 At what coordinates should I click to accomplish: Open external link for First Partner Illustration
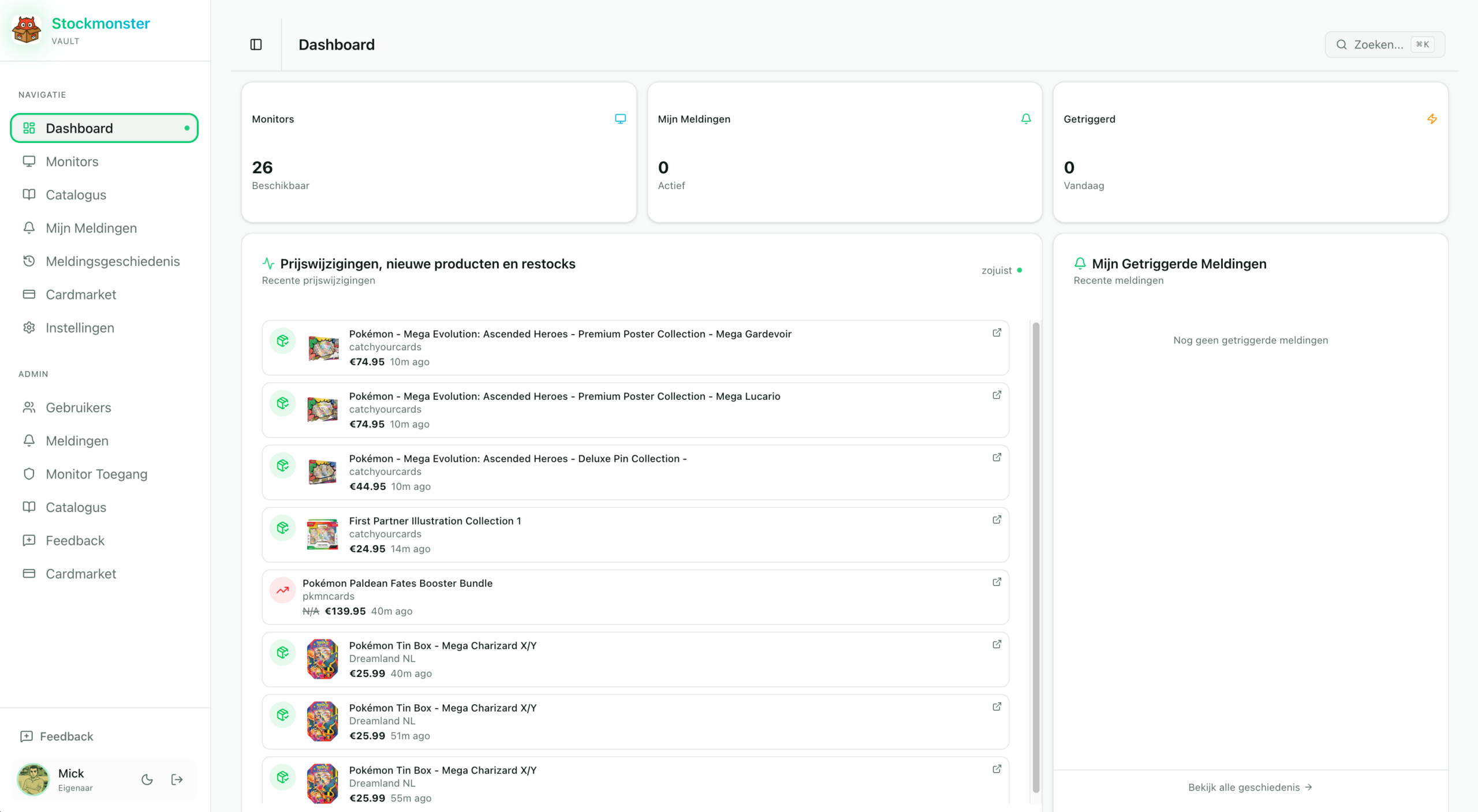pyautogui.click(x=996, y=520)
